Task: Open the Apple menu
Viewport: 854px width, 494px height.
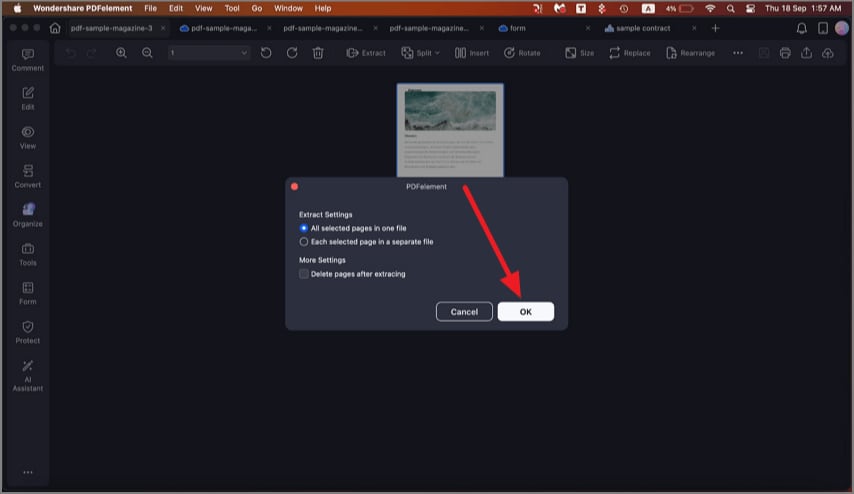Action: 17,8
